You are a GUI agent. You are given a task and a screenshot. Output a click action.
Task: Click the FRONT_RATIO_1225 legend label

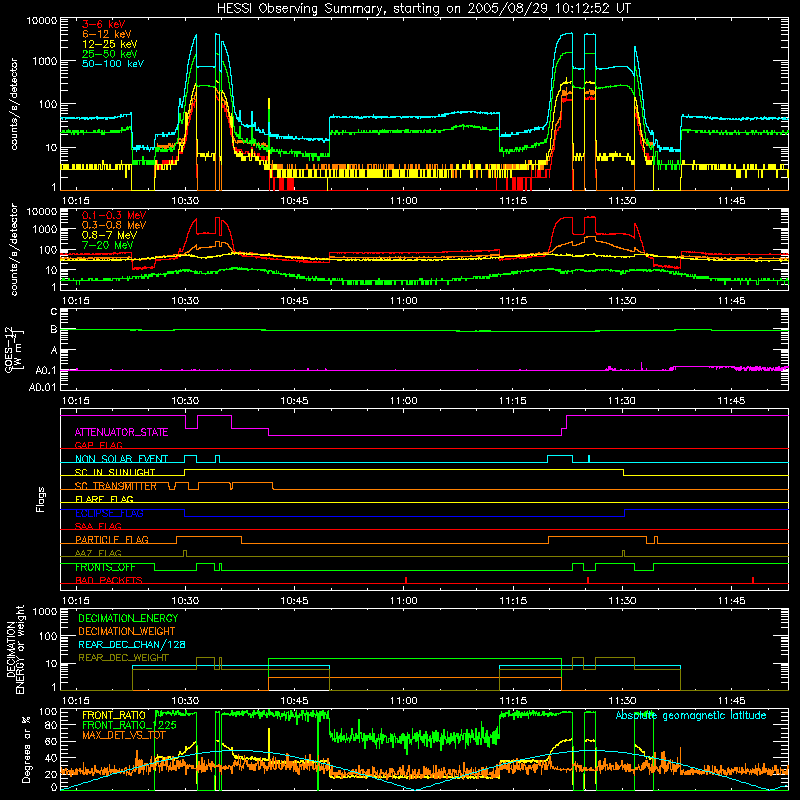pos(129,725)
